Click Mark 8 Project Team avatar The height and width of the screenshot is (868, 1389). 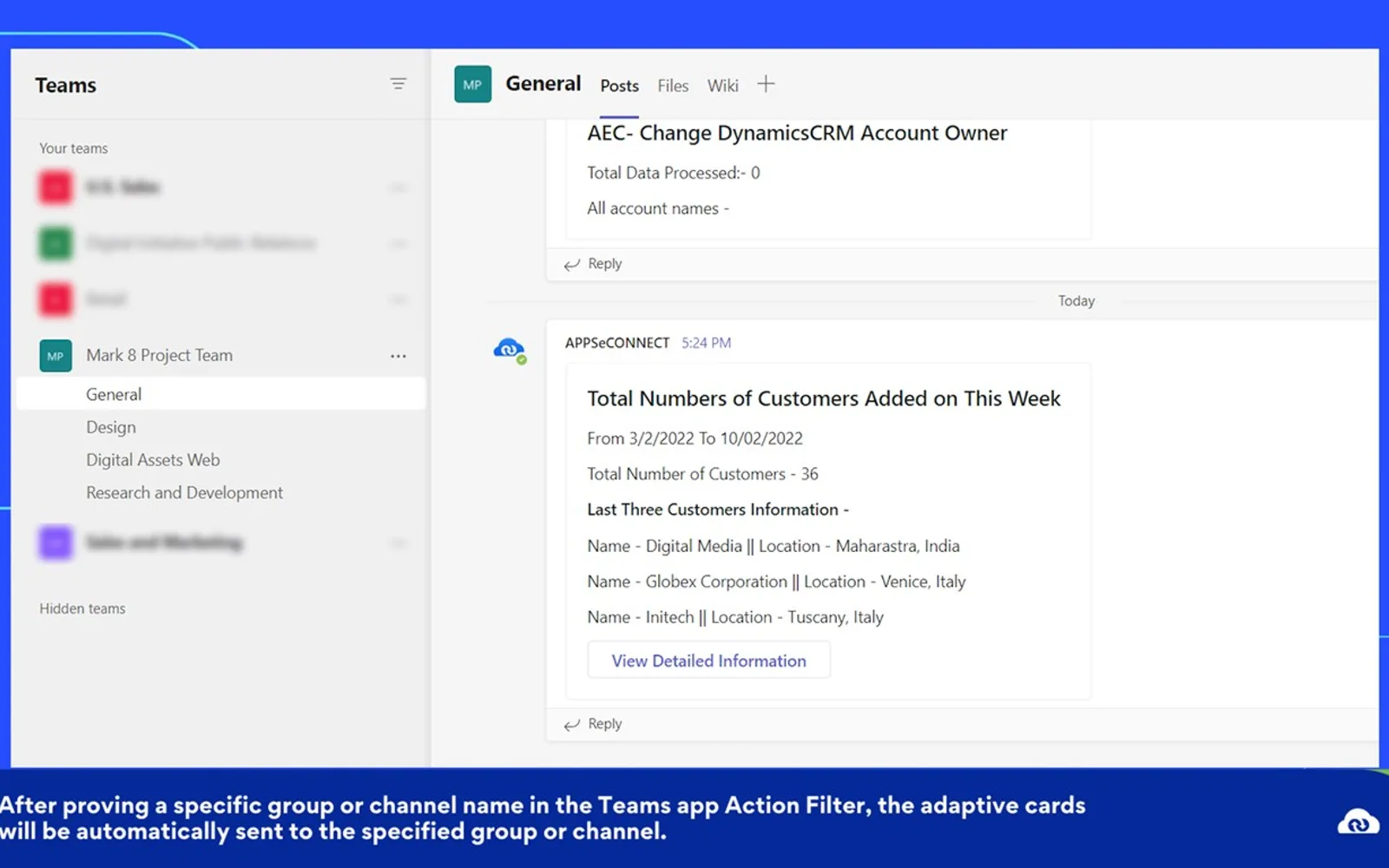pyautogui.click(x=56, y=356)
